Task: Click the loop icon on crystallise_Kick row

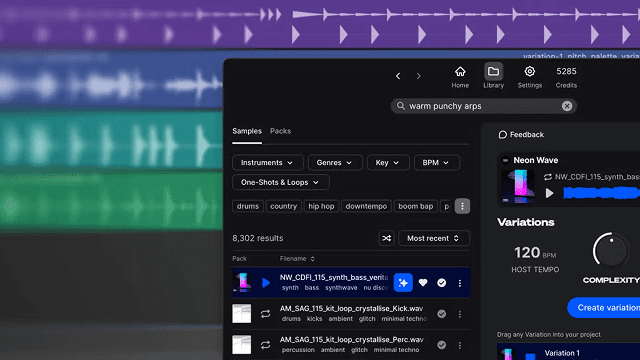Action: [265, 314]
